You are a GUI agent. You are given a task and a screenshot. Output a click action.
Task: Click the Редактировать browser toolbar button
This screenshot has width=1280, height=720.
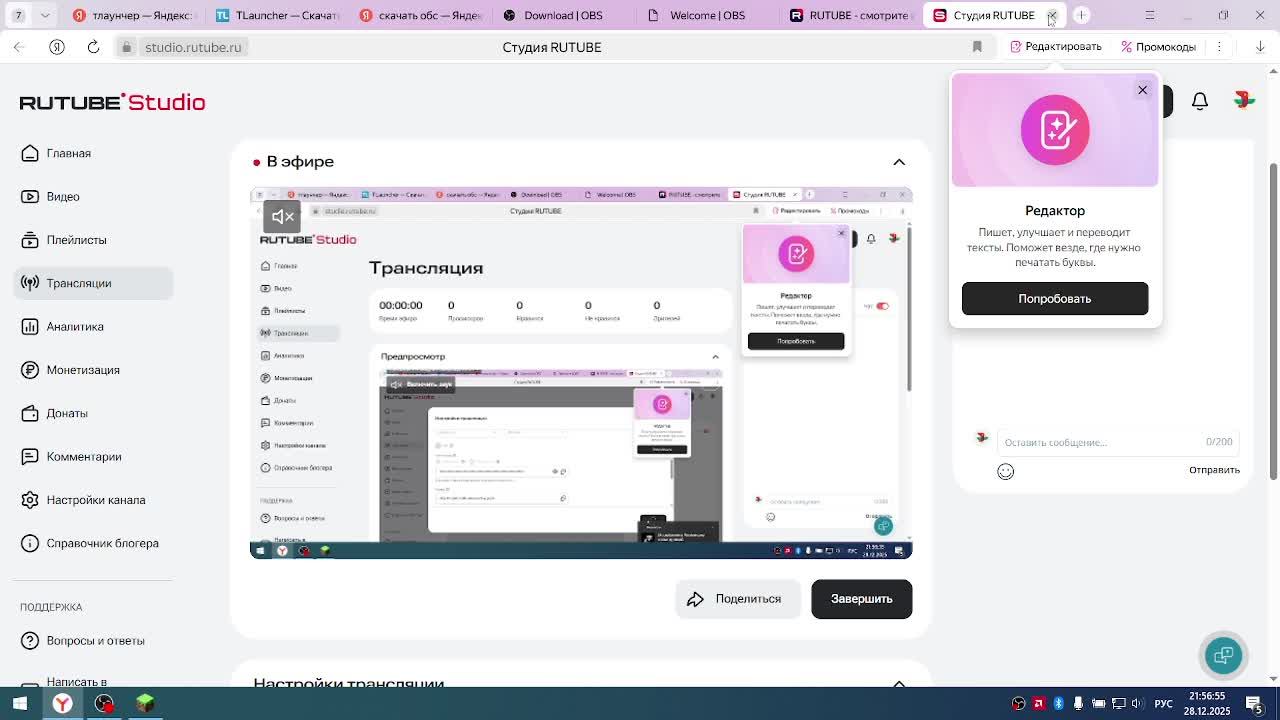point(1055,47)
